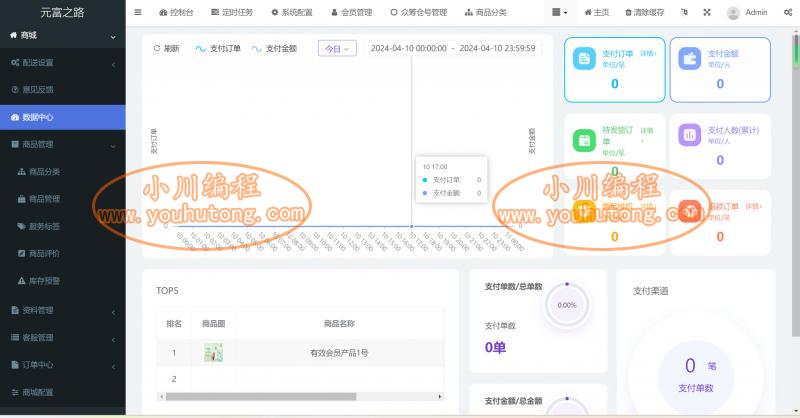Screen dimensions: 800x418
Task: Click the 商品名称 column header
Action: click(x=339, y=324)
